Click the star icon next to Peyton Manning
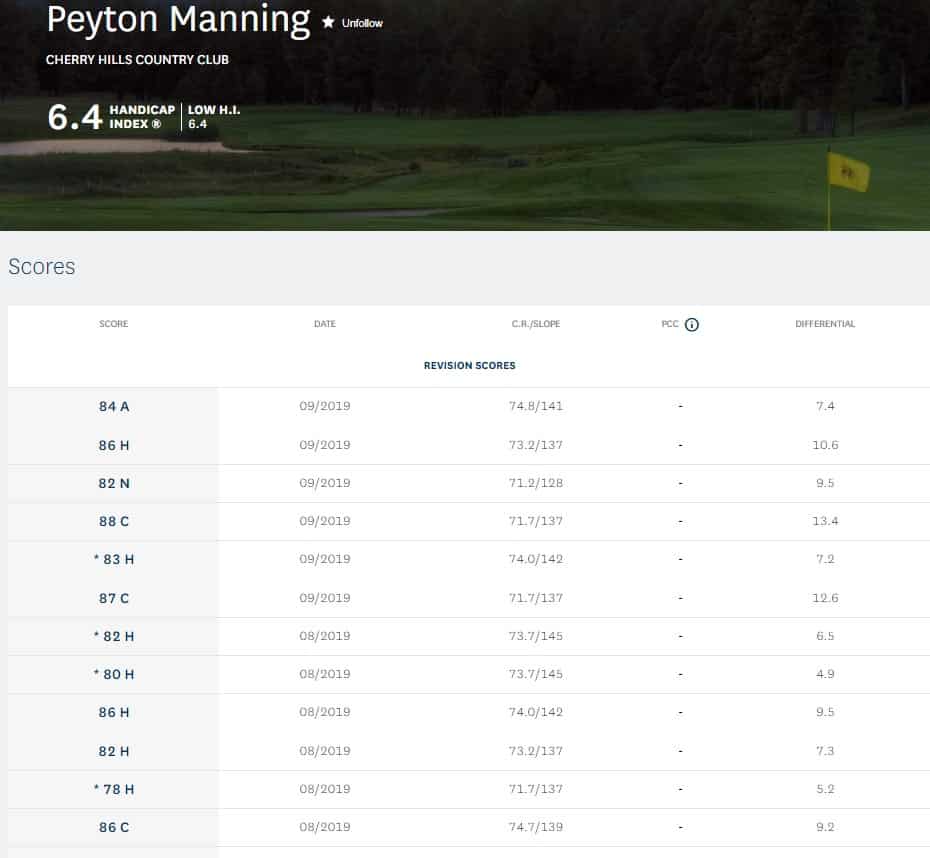930x858 pixels. [x=328, y=22]
